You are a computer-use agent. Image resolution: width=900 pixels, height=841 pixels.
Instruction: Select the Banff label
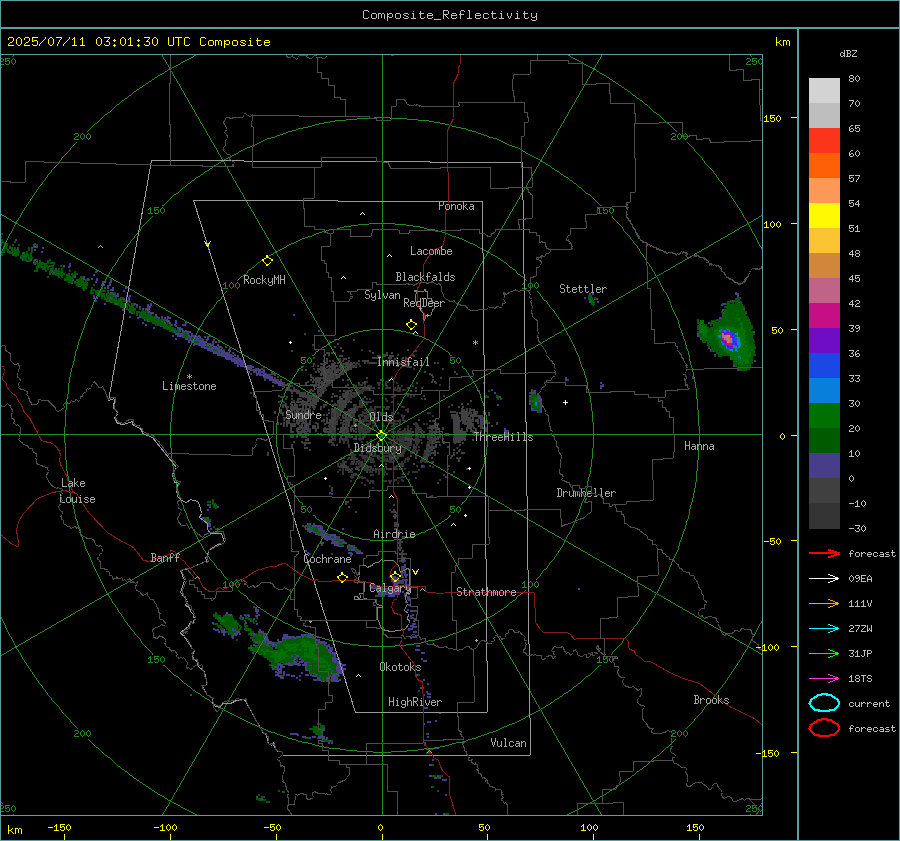click(x=165, y=557)
